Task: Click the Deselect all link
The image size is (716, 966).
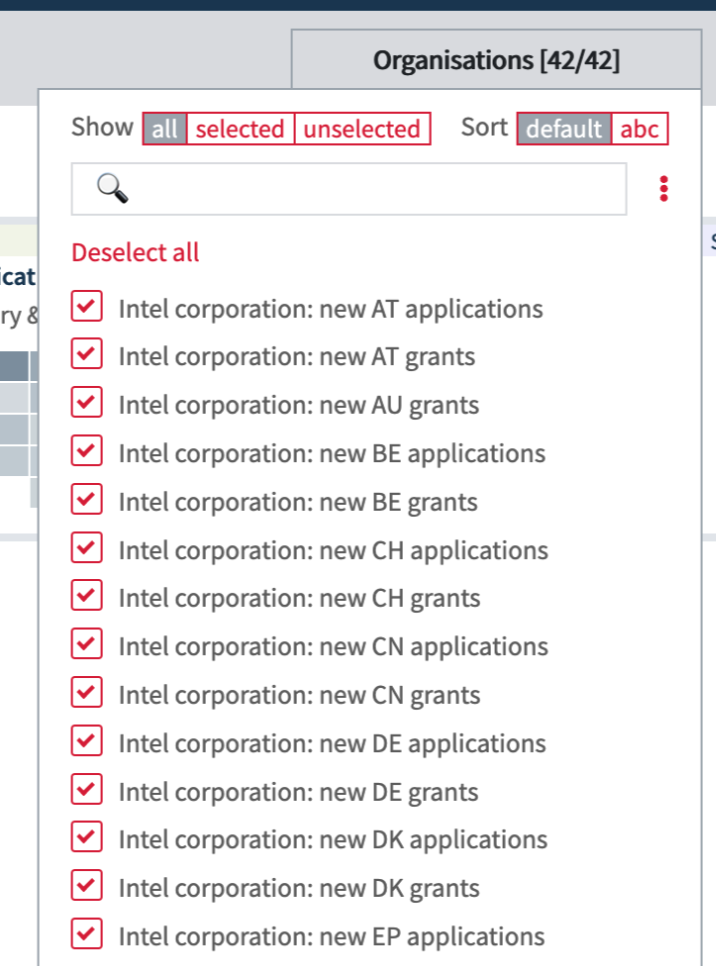Action: [x=135, y=253]
